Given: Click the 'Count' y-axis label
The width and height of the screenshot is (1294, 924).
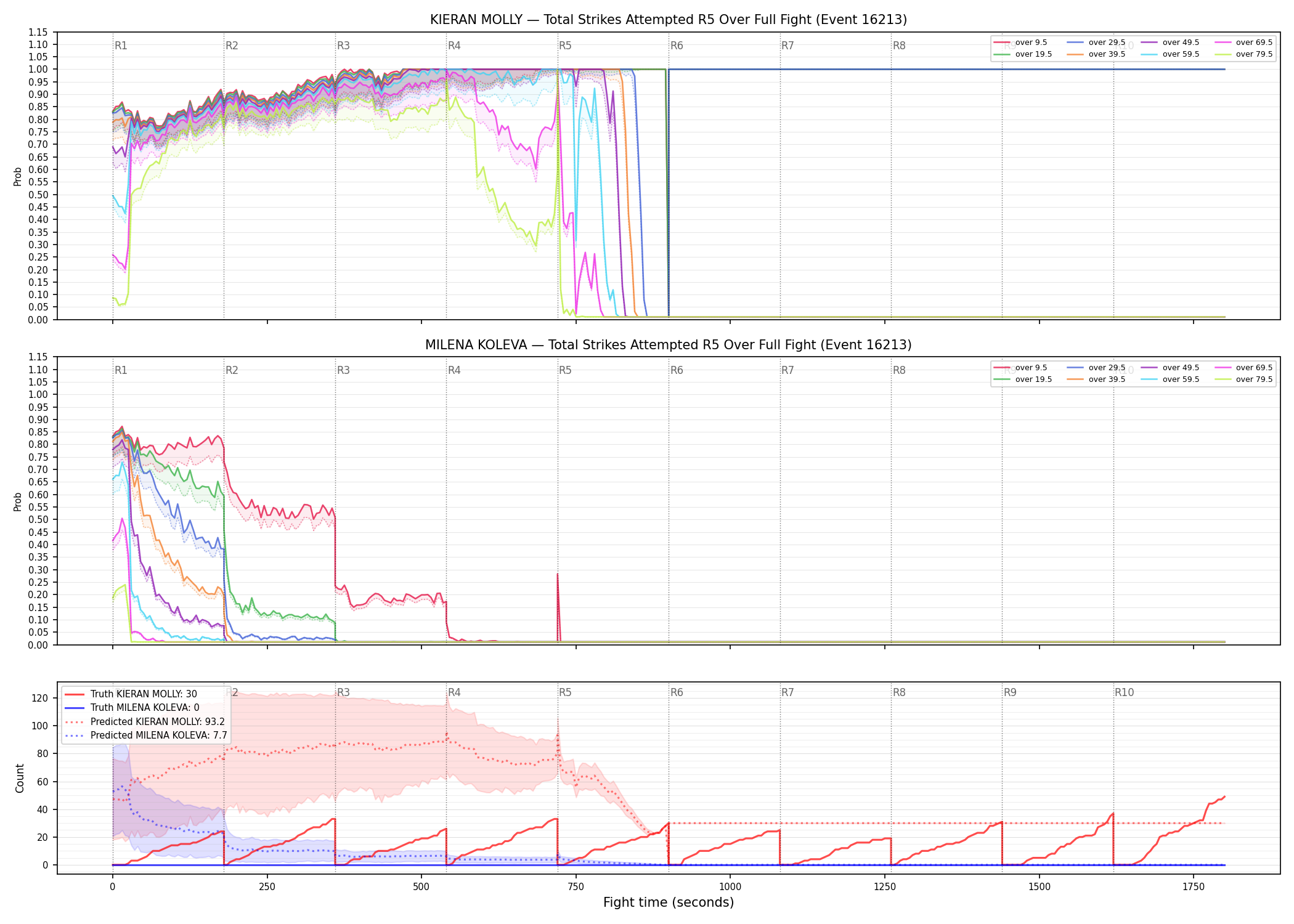Looking at the screenshot, I should tap(20, 779).
